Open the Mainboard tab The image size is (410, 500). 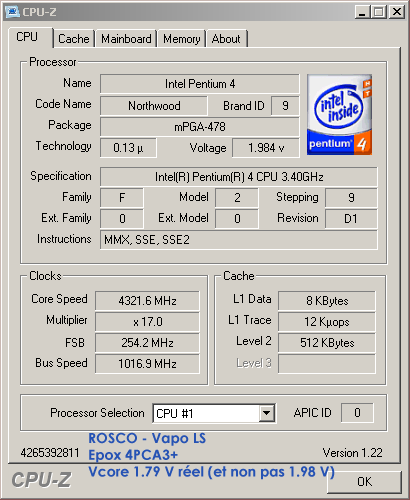coord(126,39)
